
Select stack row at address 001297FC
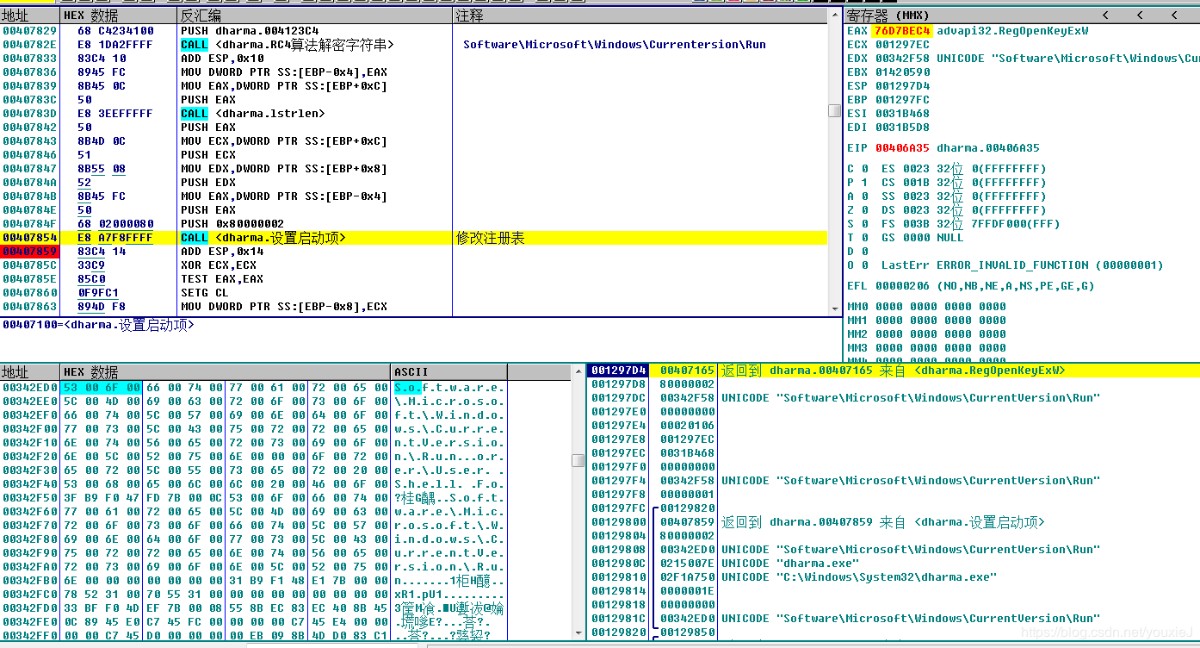pos(892,508)
